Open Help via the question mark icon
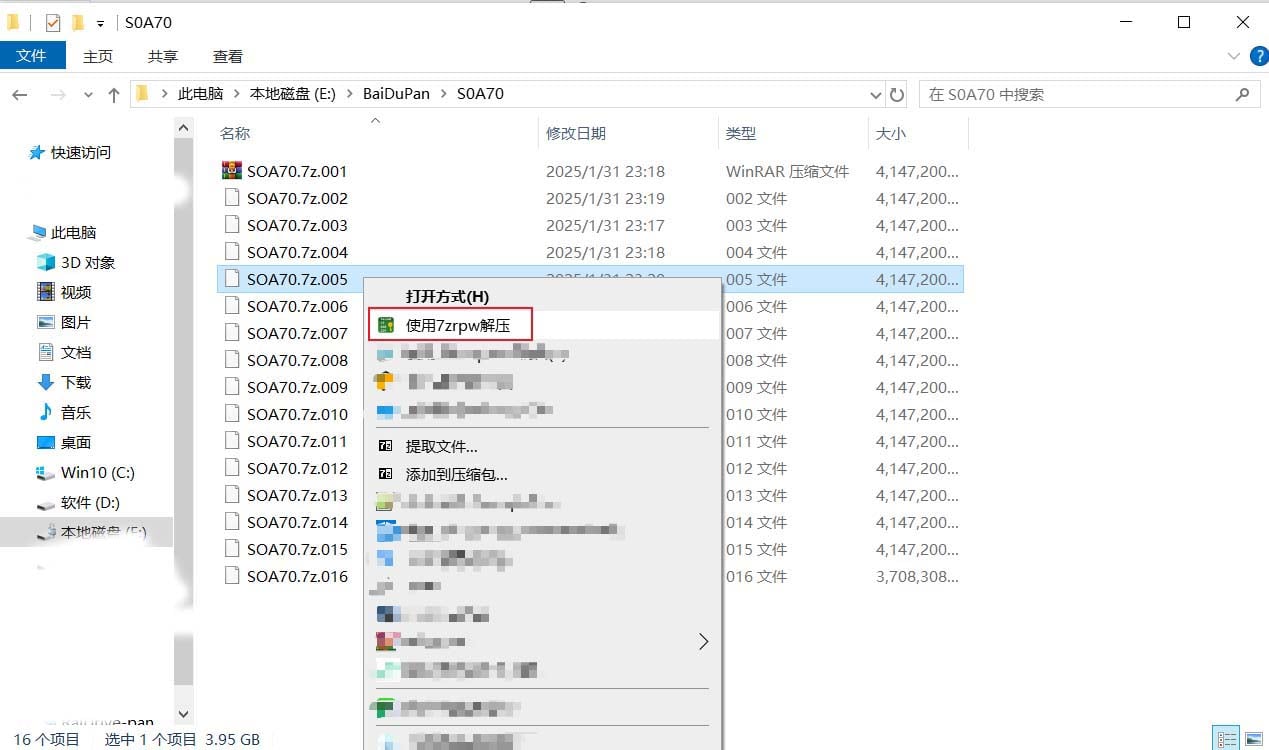This screenshot has height=750, width=1269. (x=1258, y=56)
